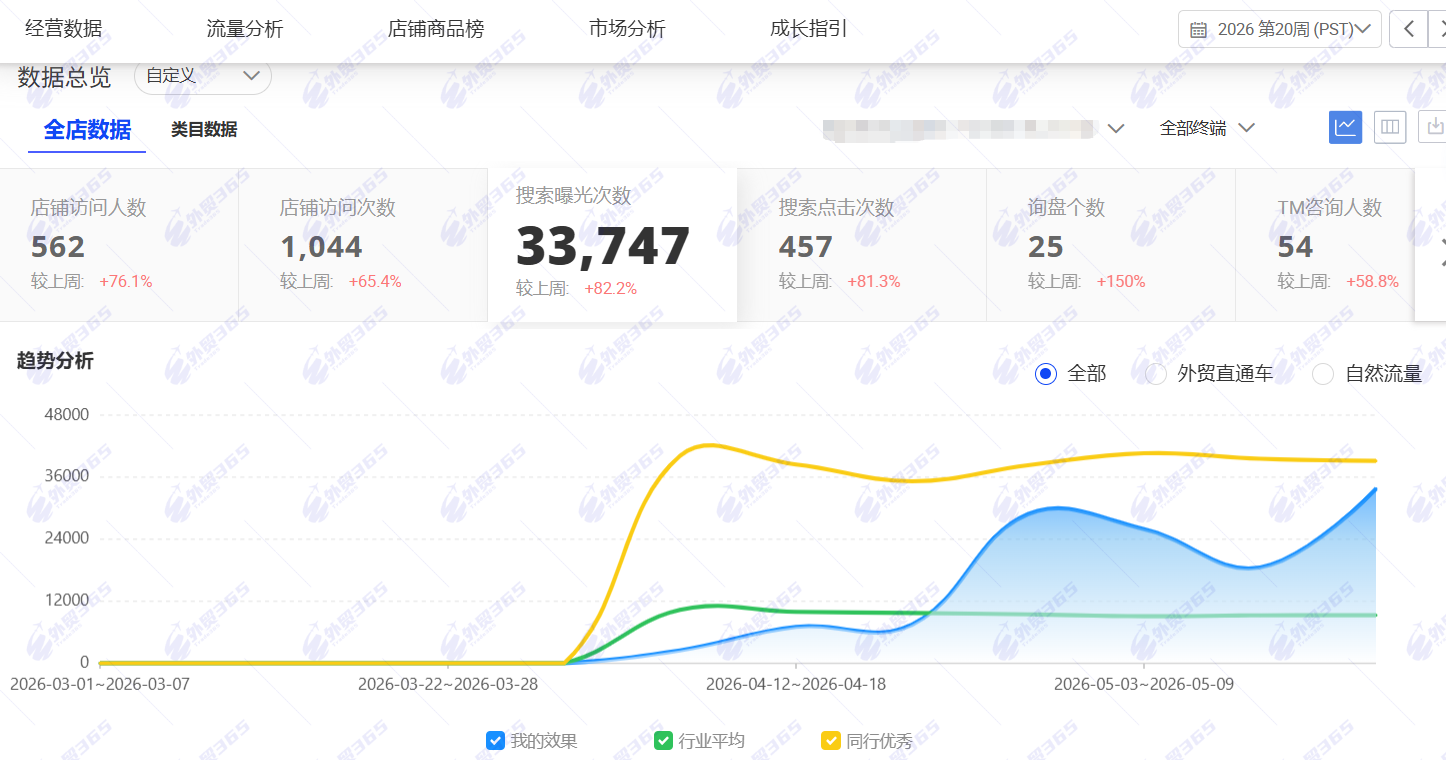Screen dimensions: 1446x760
Task: Click the +58.8% TM consult change
Action: pos(1372,282)
